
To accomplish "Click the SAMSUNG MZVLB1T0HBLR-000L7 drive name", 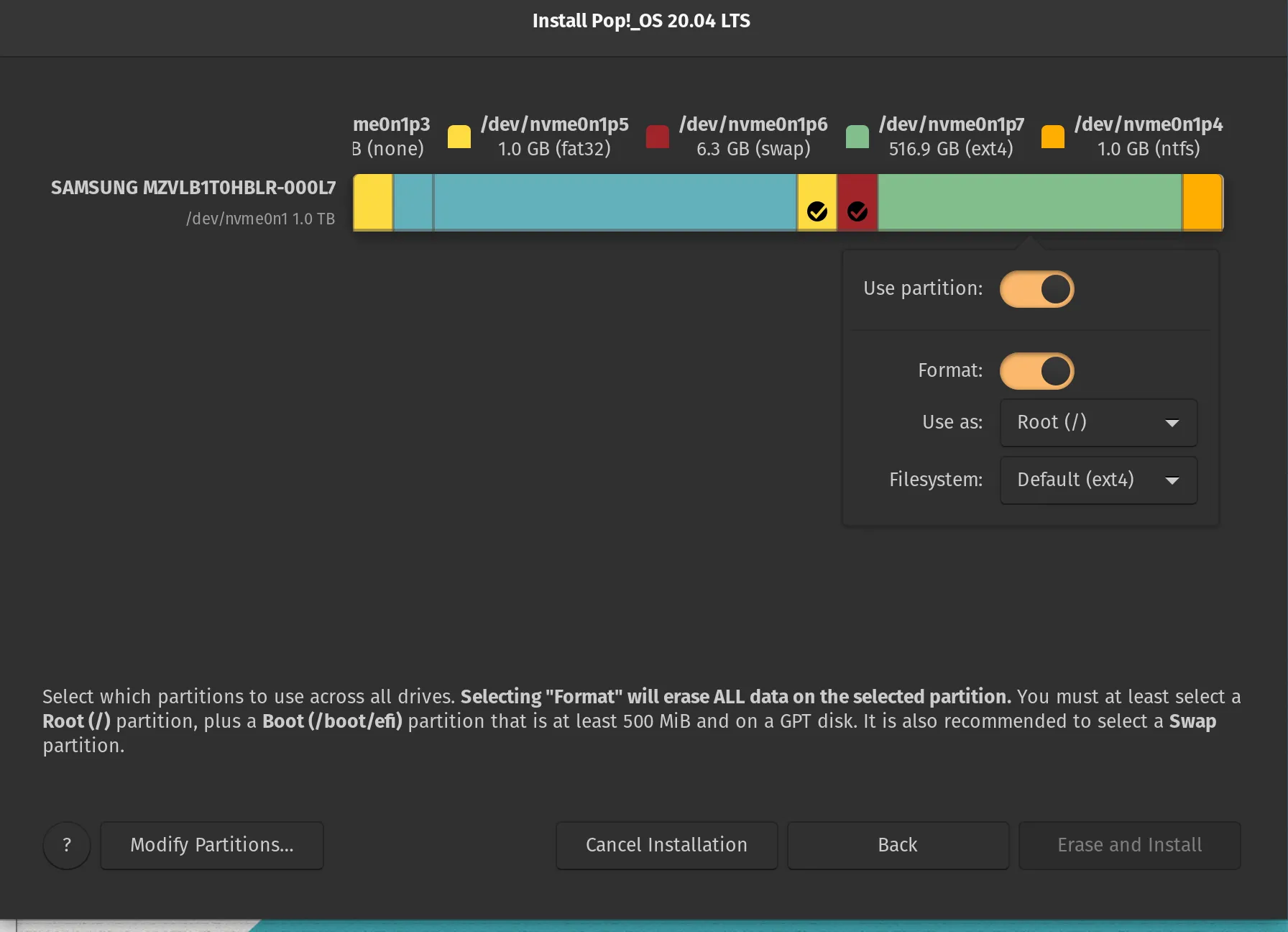I will [193, 188].
